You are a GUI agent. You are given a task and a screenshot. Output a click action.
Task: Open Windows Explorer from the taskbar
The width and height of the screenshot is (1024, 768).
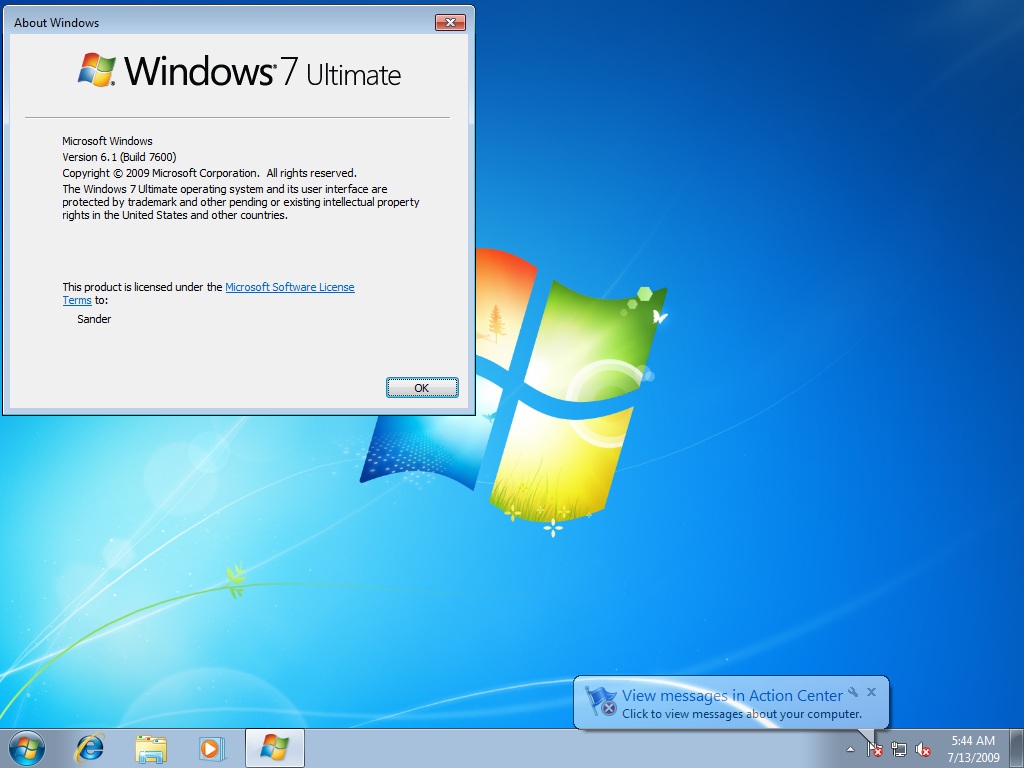[x=151, y=748]
